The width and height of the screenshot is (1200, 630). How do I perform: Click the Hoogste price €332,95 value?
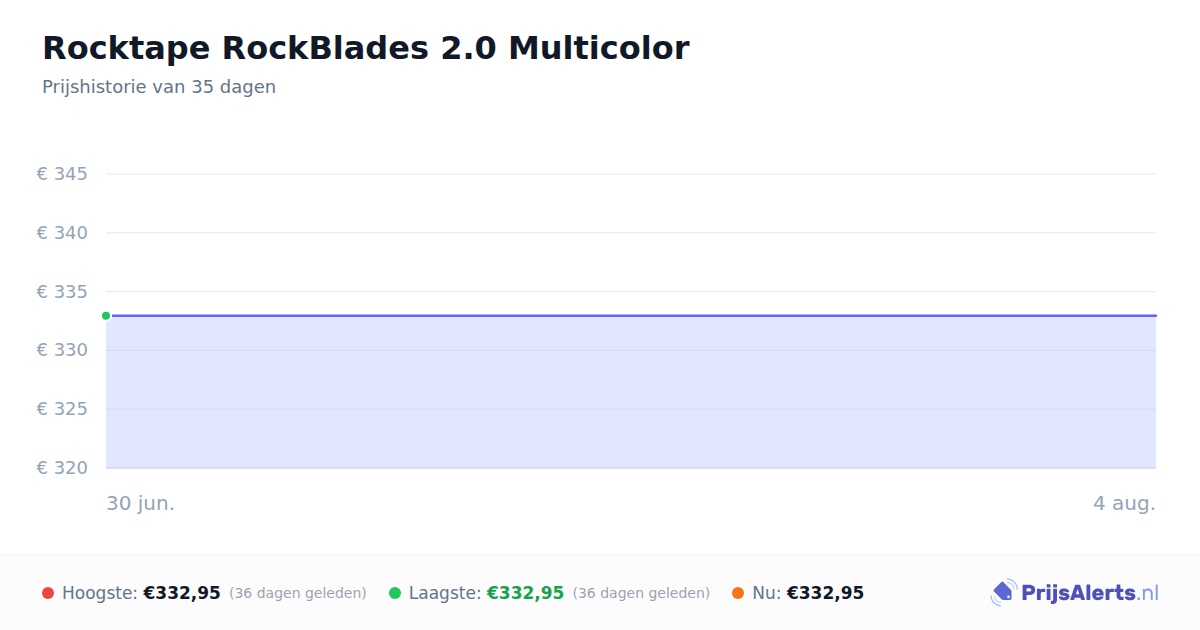(x=182, y=593)
